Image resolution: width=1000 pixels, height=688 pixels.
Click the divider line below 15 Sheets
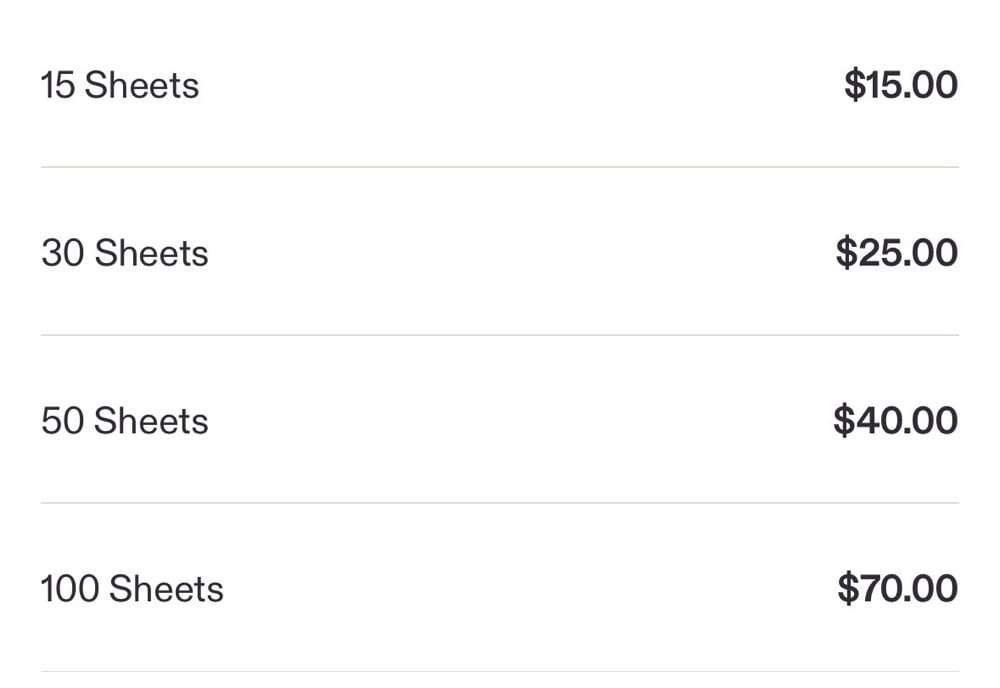point(500,167)
